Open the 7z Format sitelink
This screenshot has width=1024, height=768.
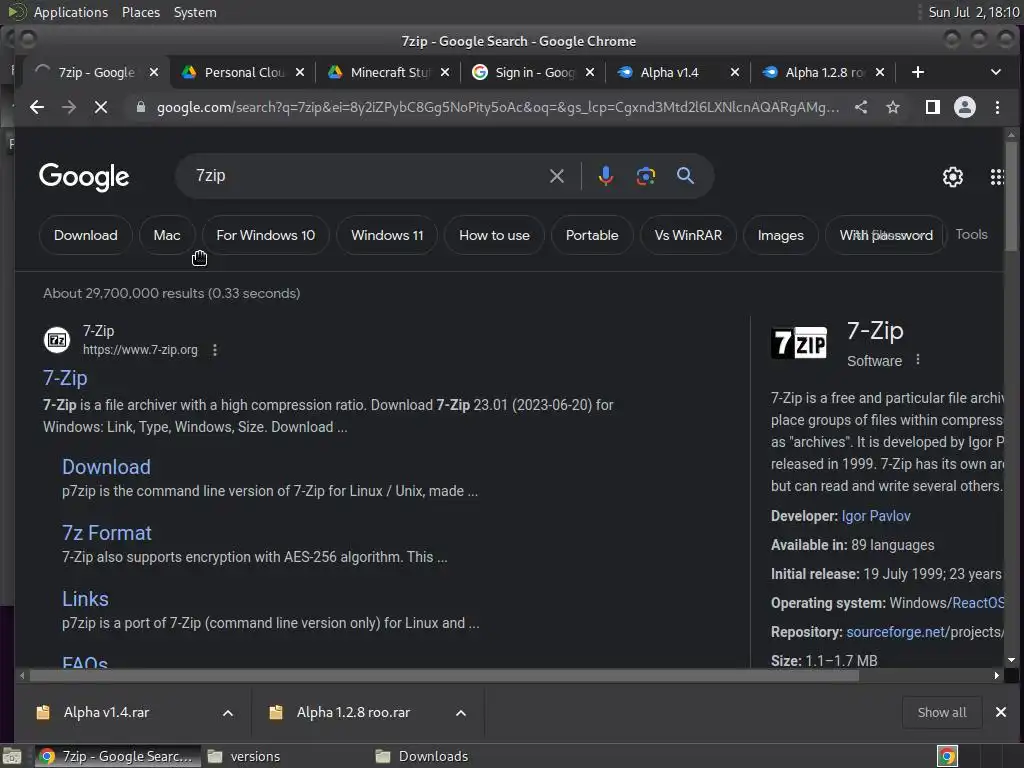(x=106, y=533)
